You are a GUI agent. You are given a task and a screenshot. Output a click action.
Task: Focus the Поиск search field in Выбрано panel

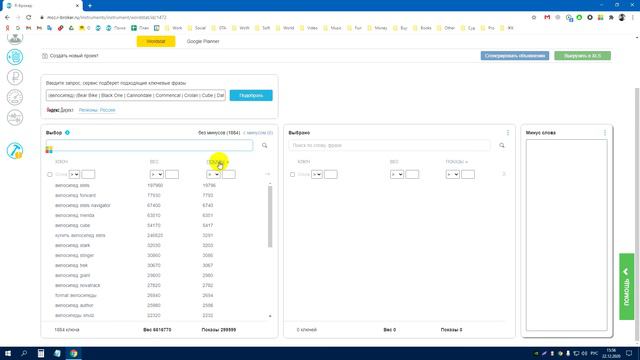(x=389, y=145)
